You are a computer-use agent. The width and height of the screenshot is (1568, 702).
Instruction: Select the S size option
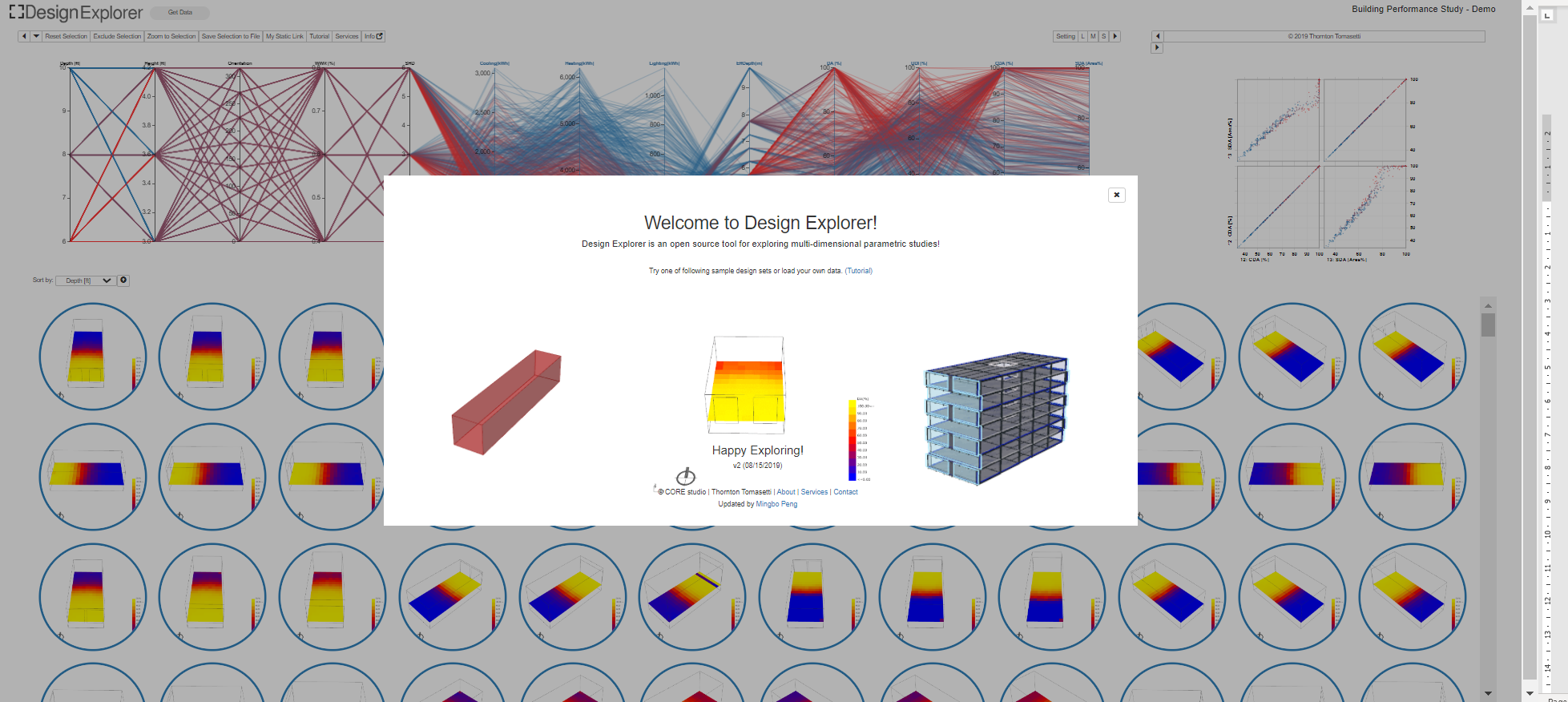[x=1103, y=36]
